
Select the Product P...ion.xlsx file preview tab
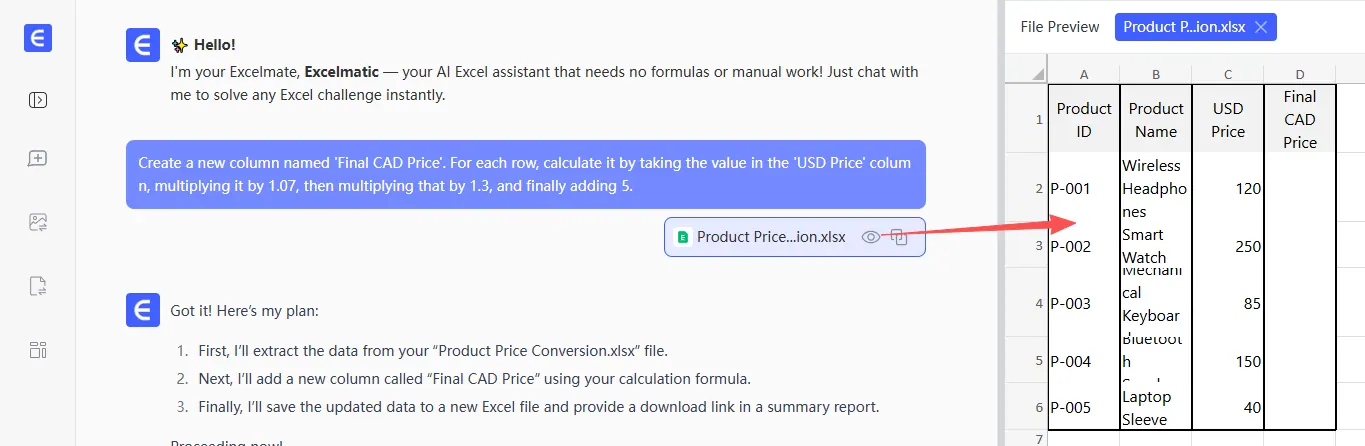point(1184,27)
